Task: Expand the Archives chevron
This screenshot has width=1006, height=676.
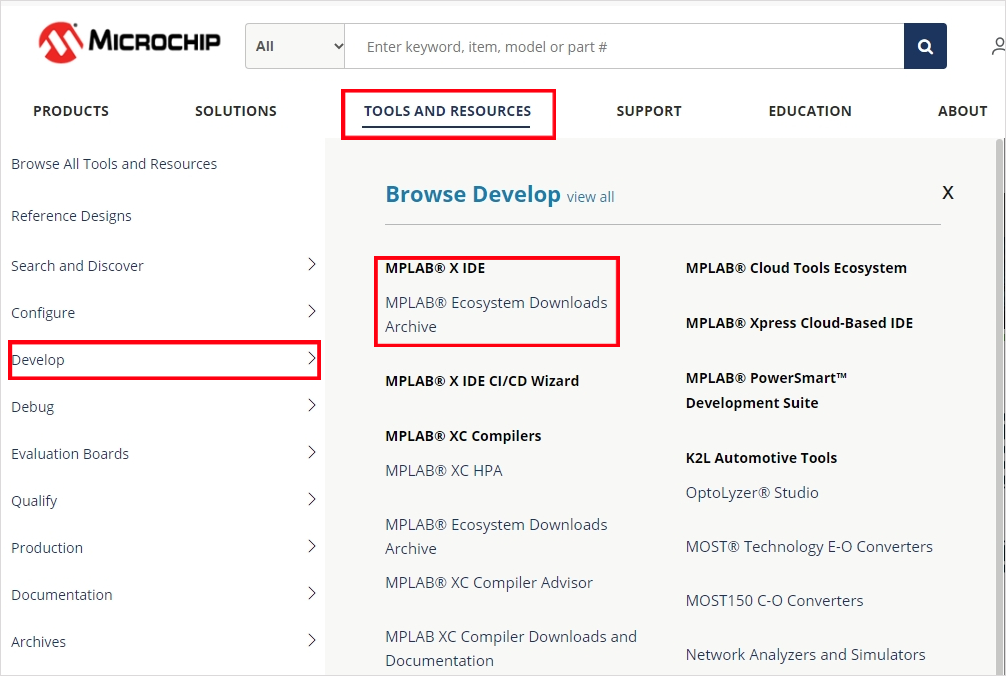Action: tap(312, 640)
